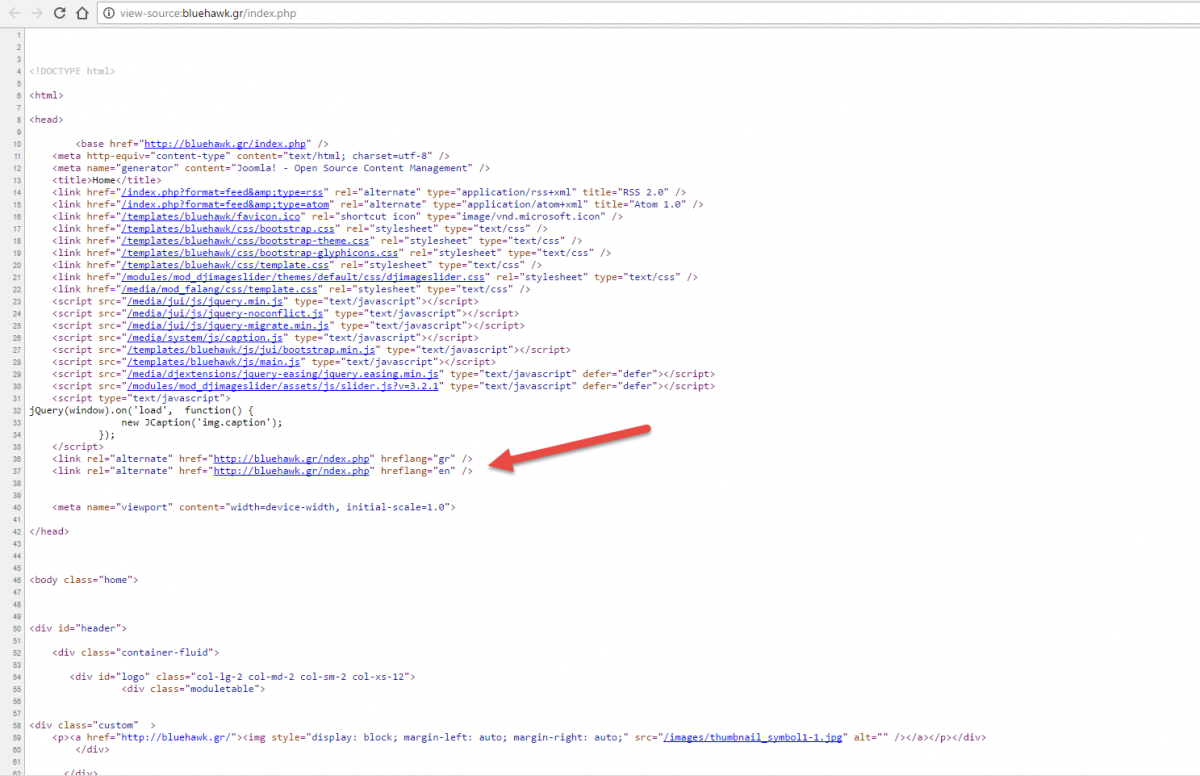The width and height of the screenshot is (1200, 776).
Task: Click the <div id="header"> line
Action: (x=78, y=627)
